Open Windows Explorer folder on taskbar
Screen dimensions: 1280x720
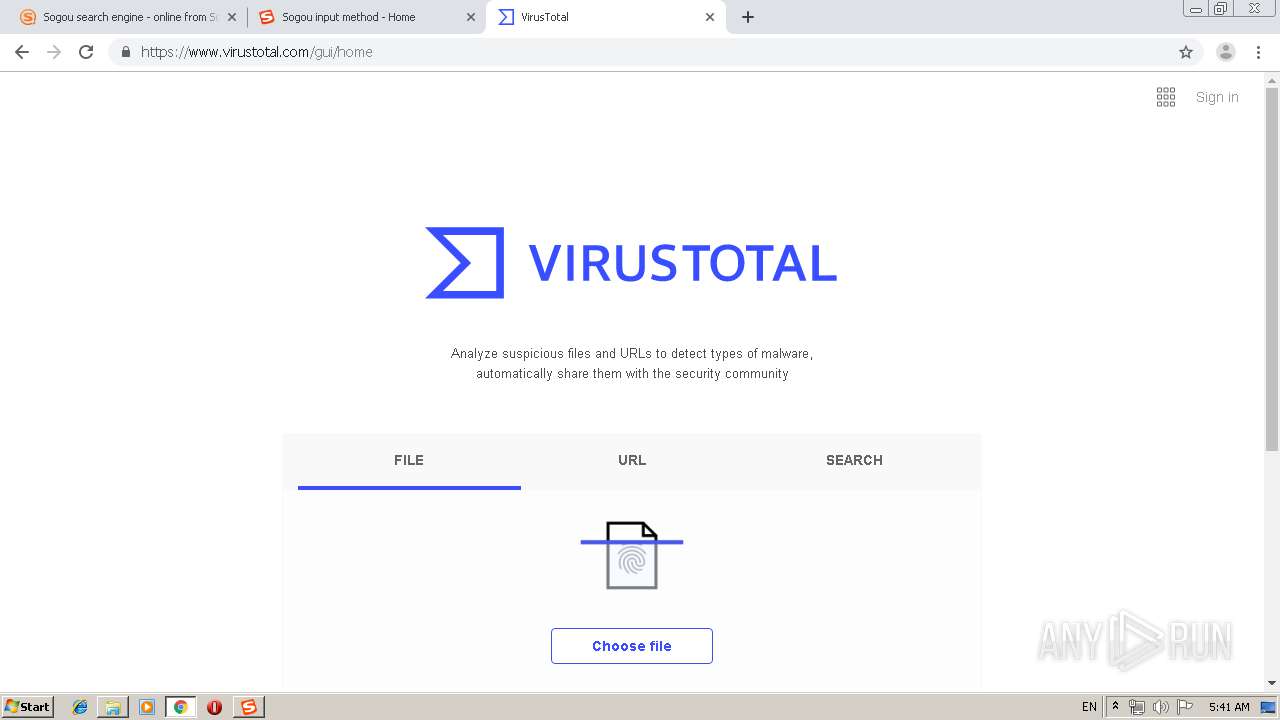[x=113, y=707]
